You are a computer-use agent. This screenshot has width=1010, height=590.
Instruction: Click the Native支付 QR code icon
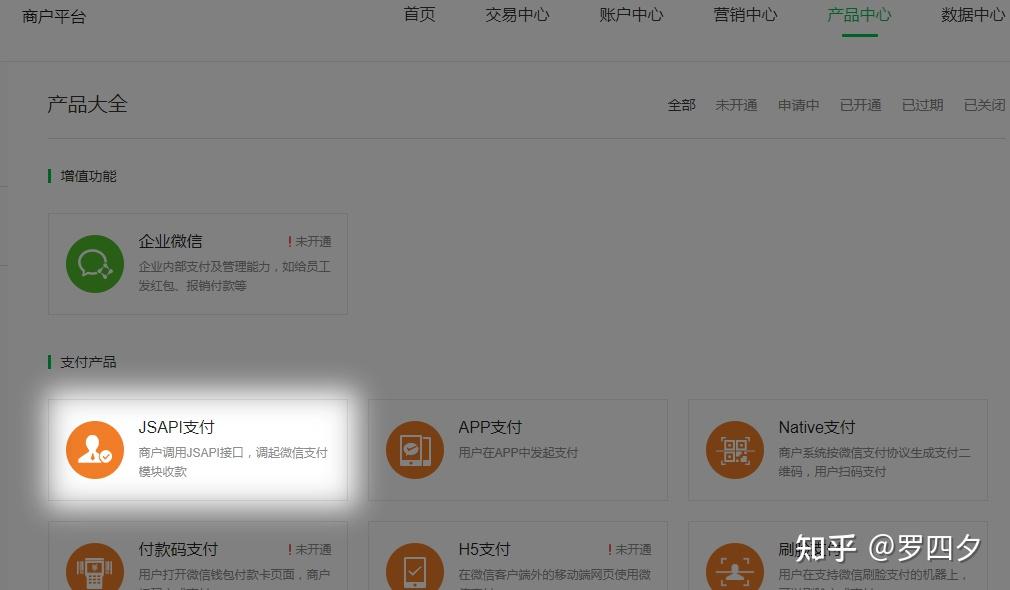[x=735, y=449]
